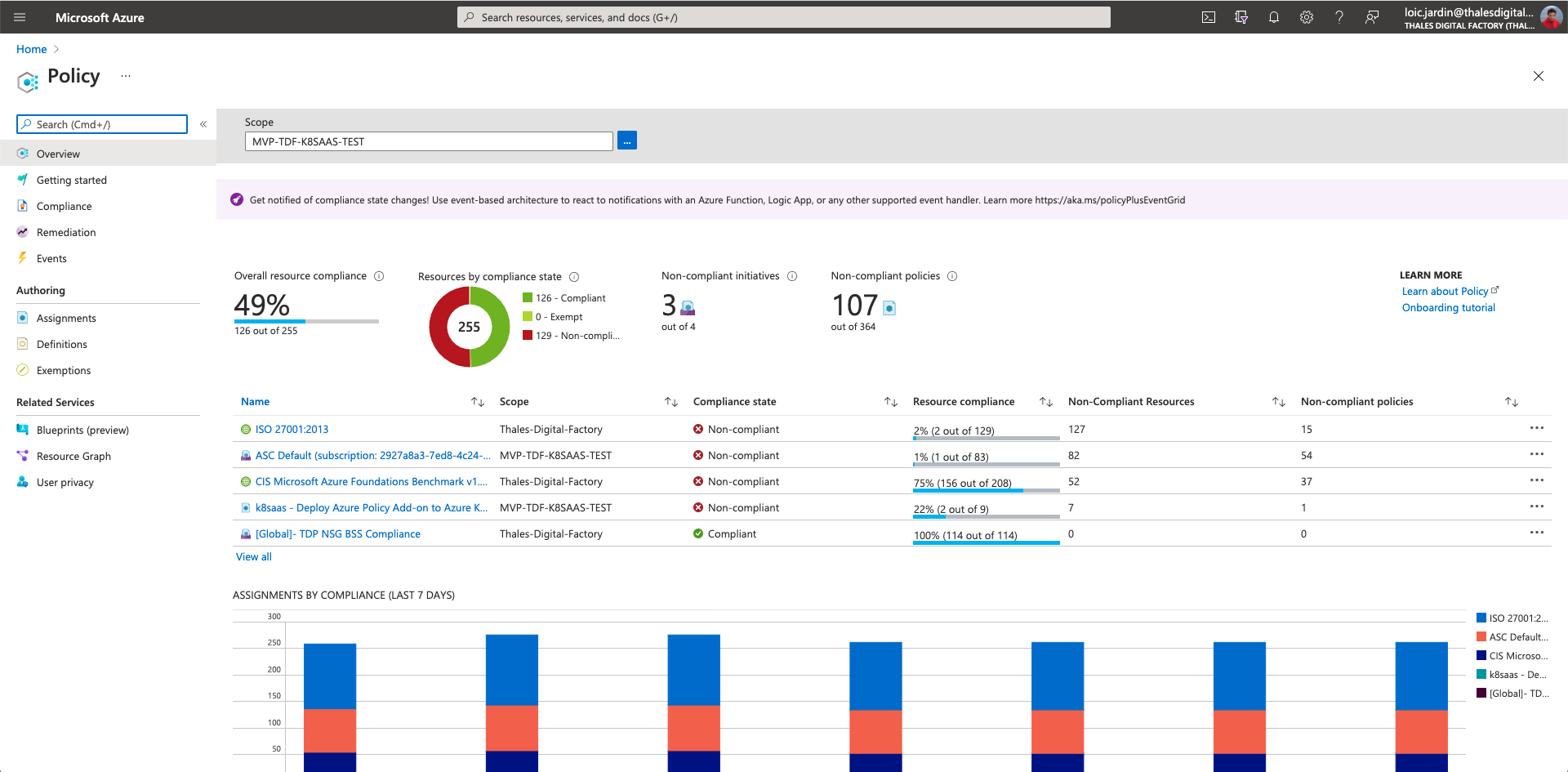This screenshot has height=772, width=1568.
Task: Click the non-compliant initiatives count icon
Action: coord(688,308)
